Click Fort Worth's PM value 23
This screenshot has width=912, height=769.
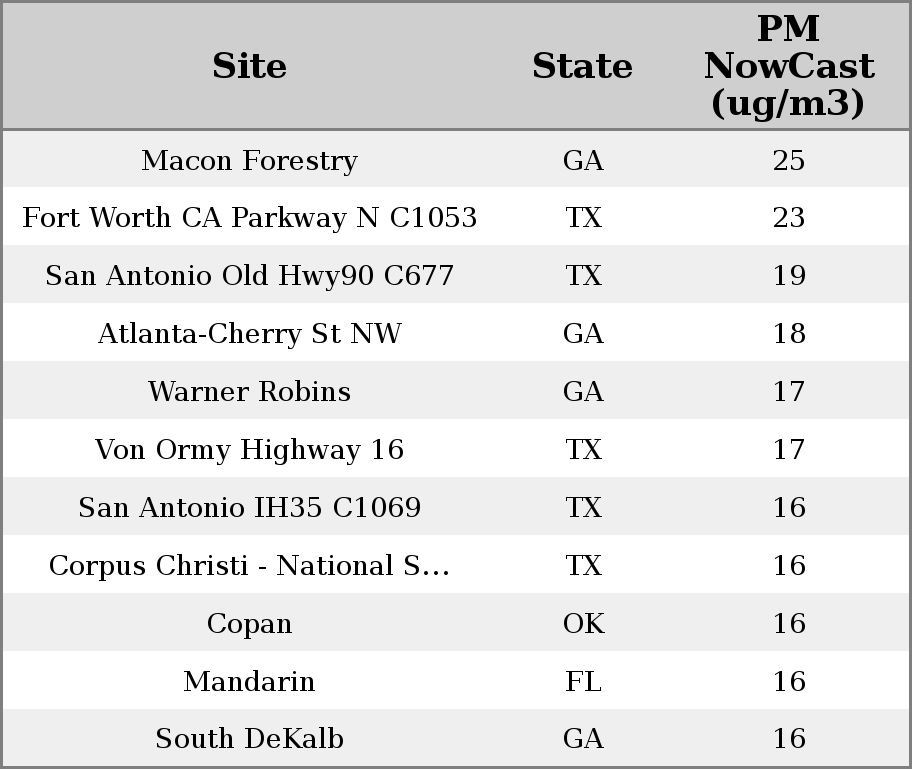788,218
